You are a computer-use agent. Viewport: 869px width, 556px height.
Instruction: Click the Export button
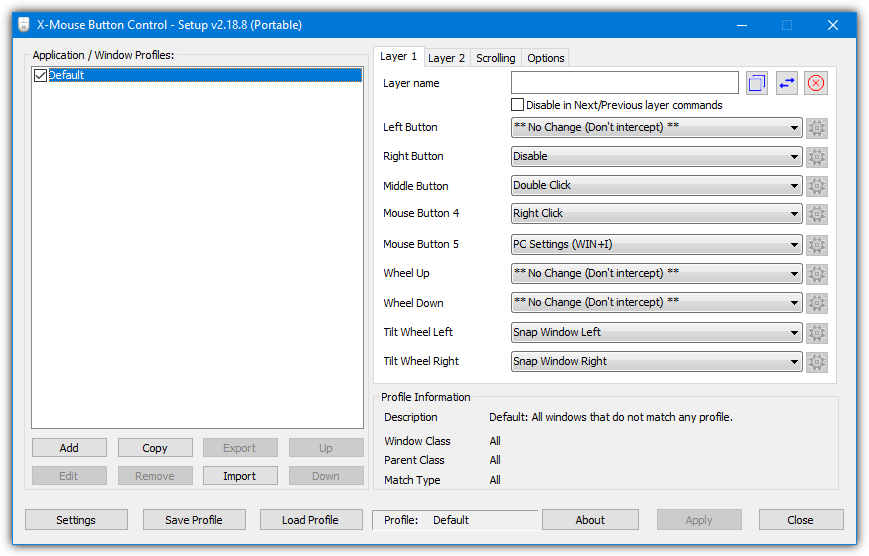point(240,448)
